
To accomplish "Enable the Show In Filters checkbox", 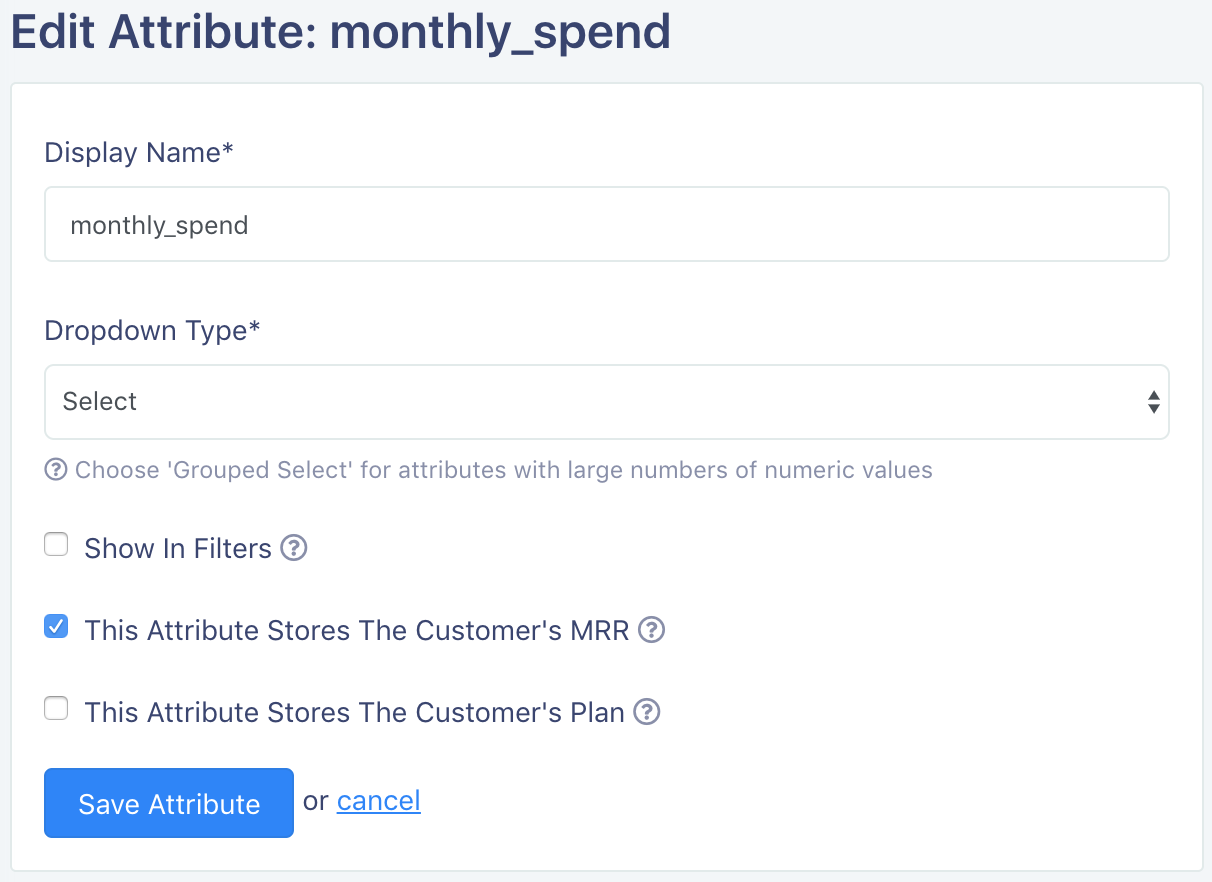I will [x=56, y=545].
